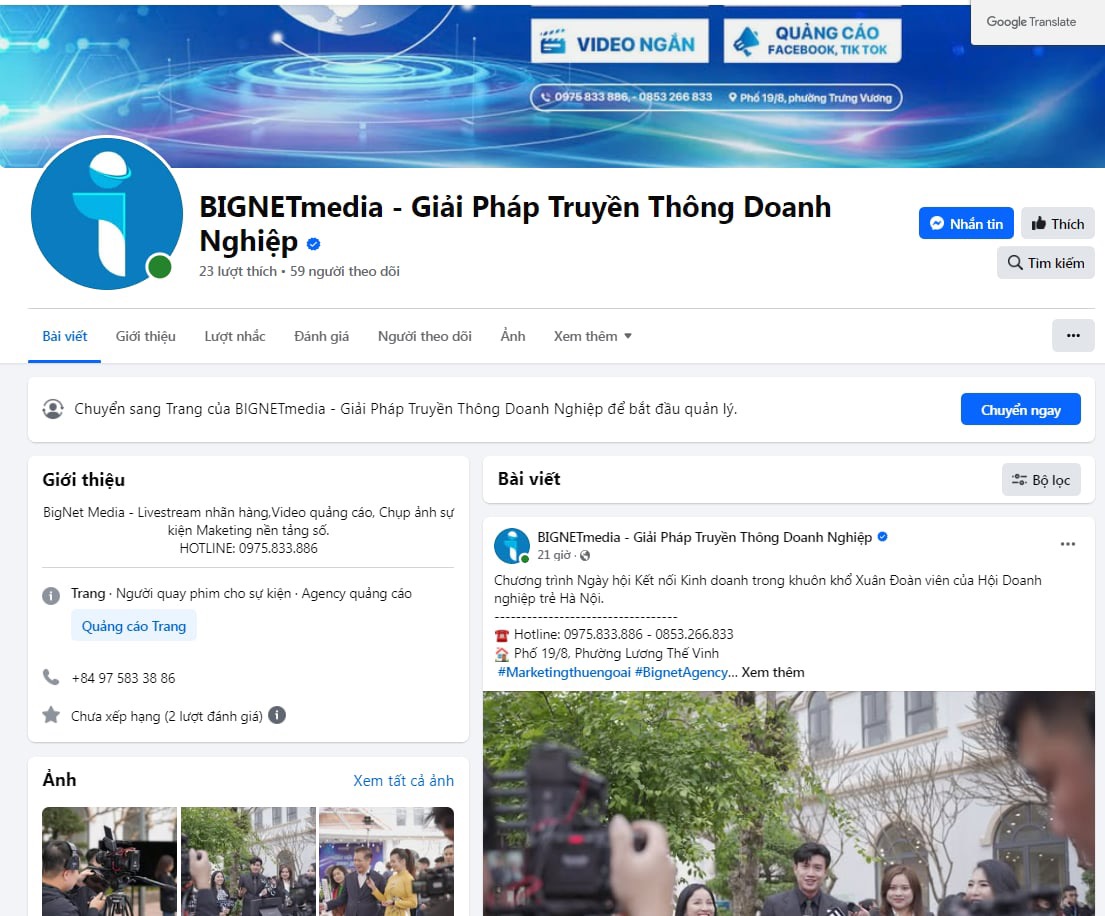Click 23 lượt thích count
Viewport: 1105px width, 916px height.
(x=237, y=271)
